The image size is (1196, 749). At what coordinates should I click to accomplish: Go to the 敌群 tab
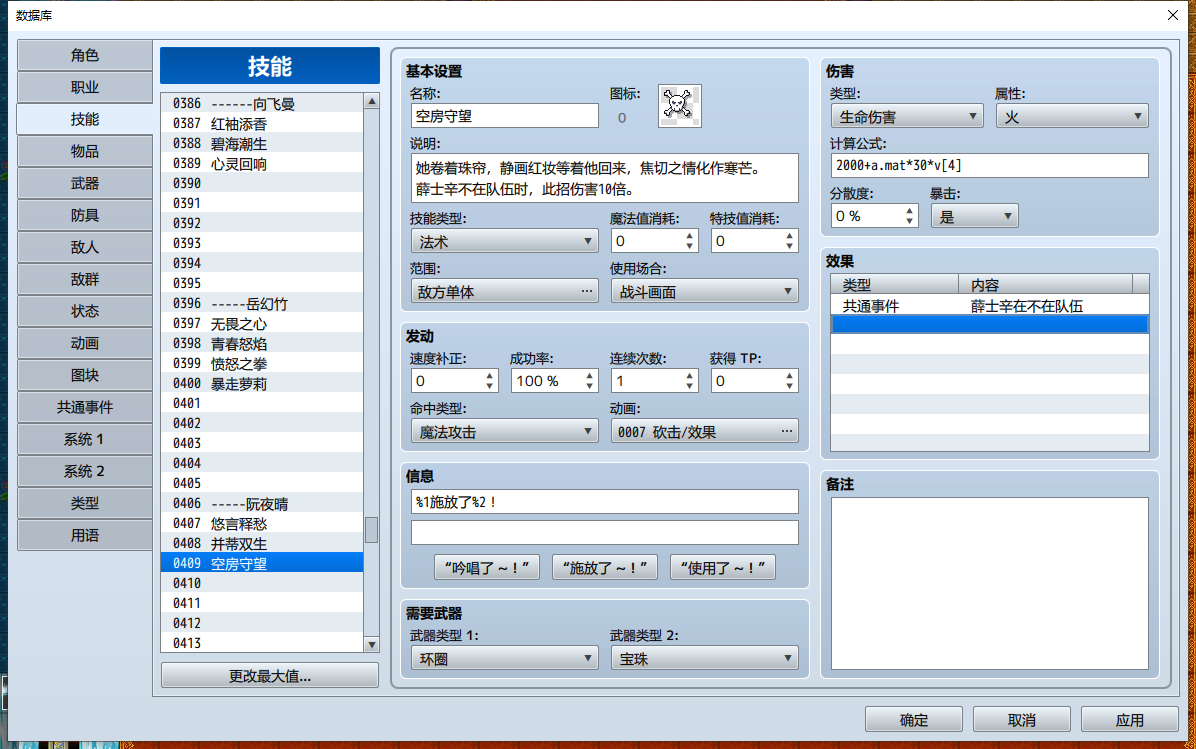point(85,279)
